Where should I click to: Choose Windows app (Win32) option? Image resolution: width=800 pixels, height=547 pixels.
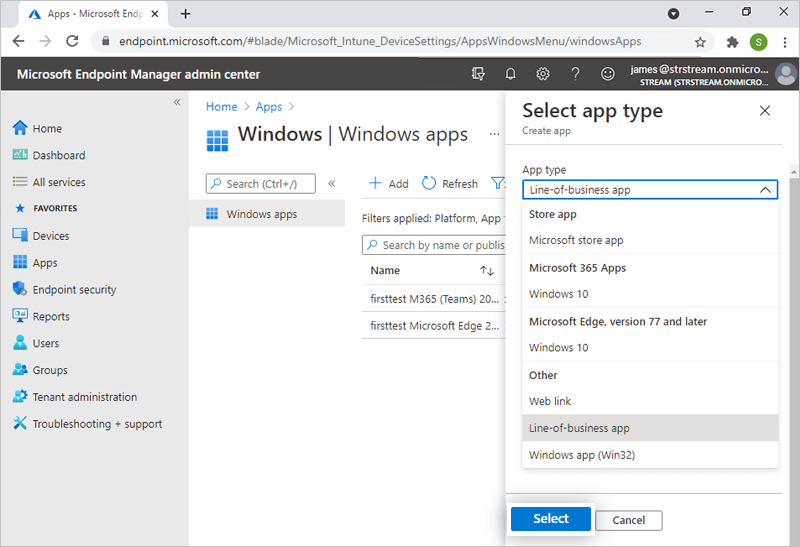pos(582,455)
